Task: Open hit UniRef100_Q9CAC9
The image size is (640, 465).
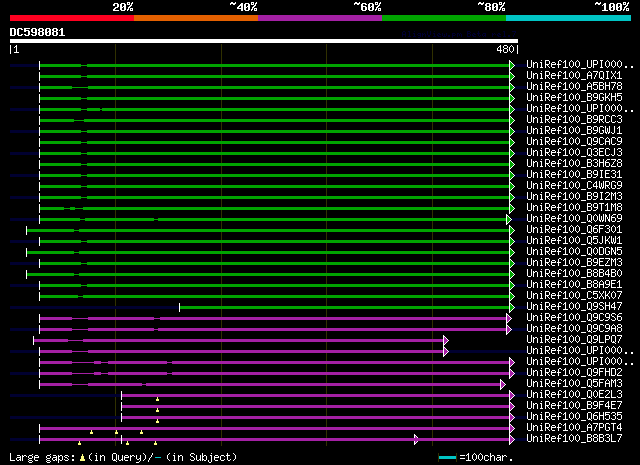Action: (x=574, y=142)
